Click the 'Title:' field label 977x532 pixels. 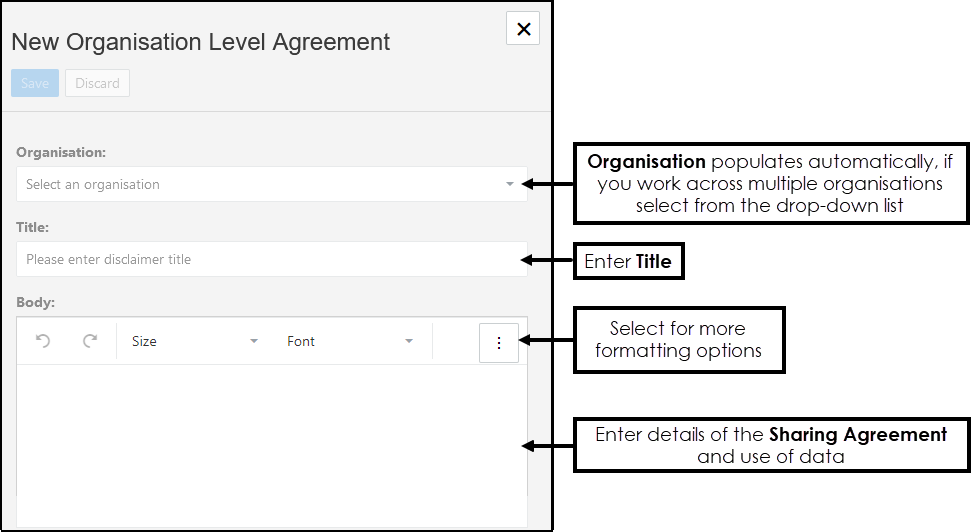(33, 227)
